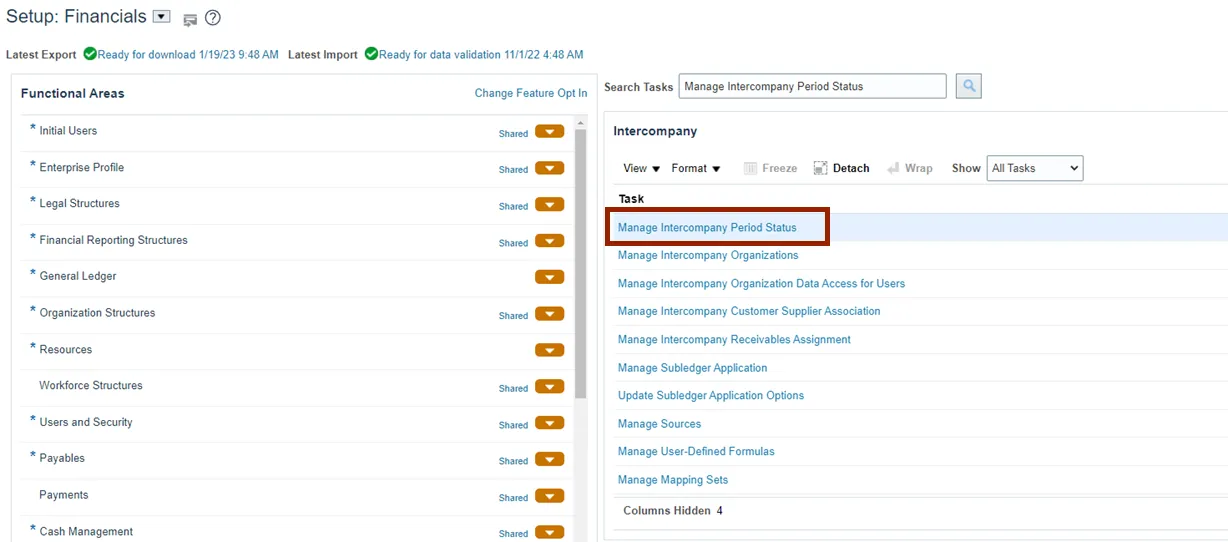Open Manage Intercompany Organizations task
Viewport: 1228px width, 542px height.
(707, 255)
